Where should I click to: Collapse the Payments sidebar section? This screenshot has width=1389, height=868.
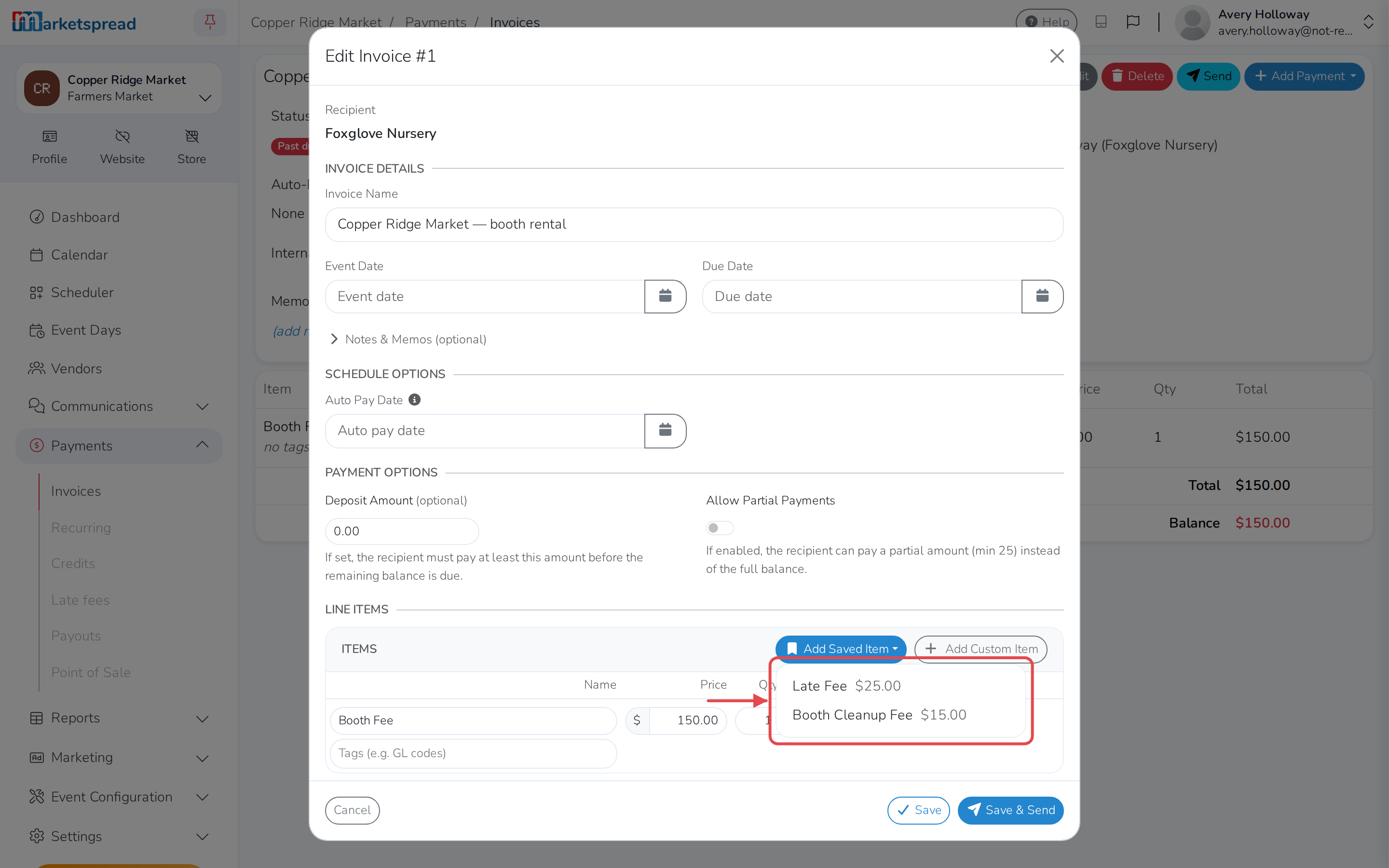(120, 446)
